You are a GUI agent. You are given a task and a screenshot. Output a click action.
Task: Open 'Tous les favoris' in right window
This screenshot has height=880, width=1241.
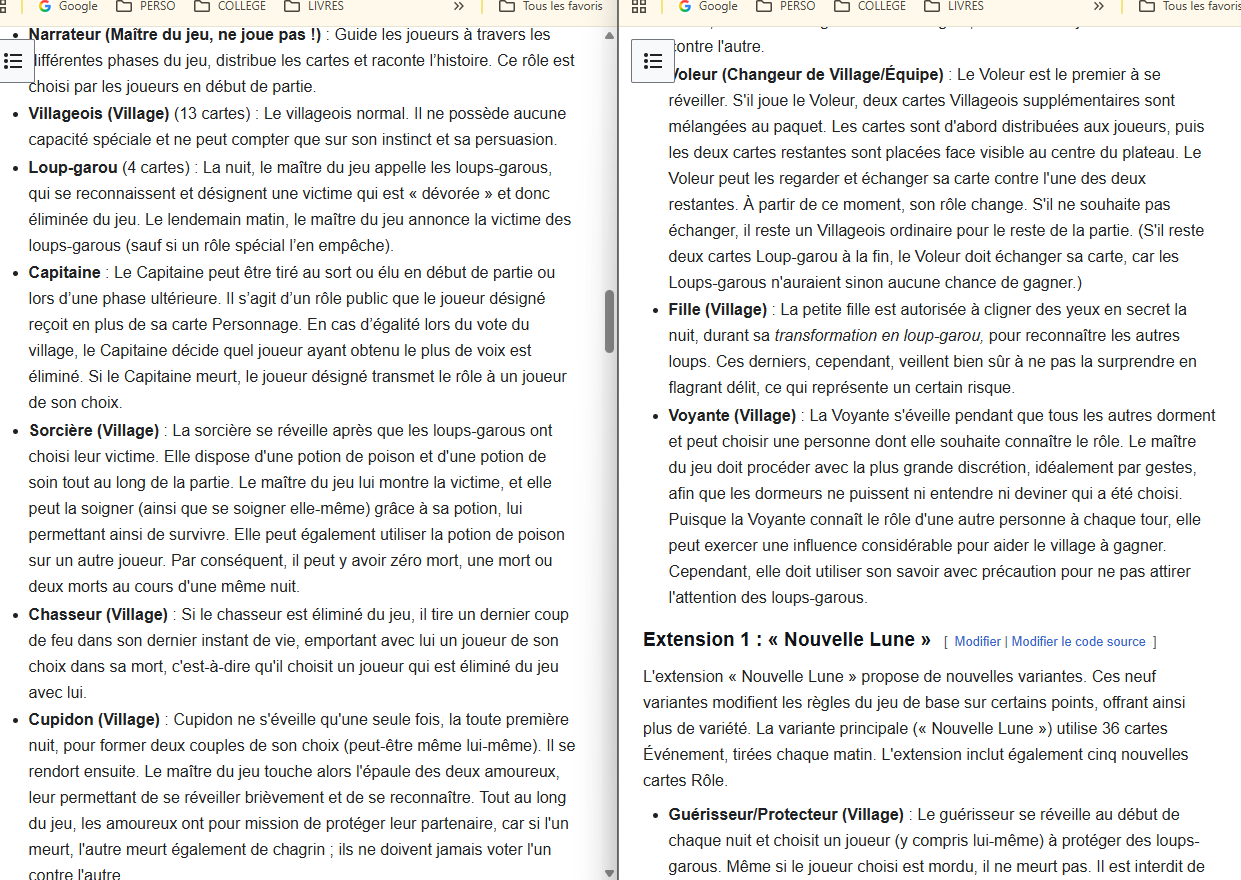click(x=1190, y=7)
